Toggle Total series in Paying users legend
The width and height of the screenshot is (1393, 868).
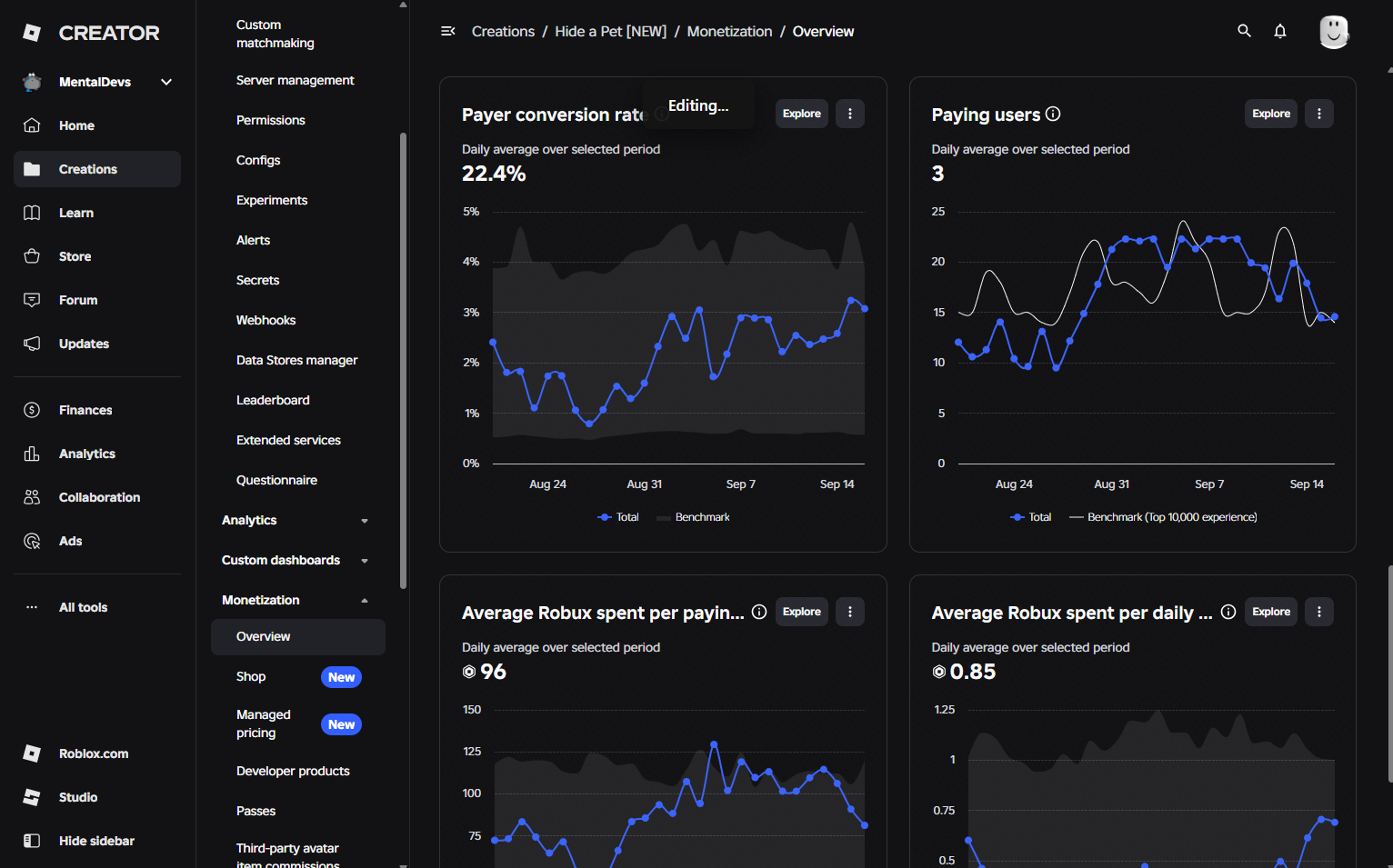pos(1030,517)
